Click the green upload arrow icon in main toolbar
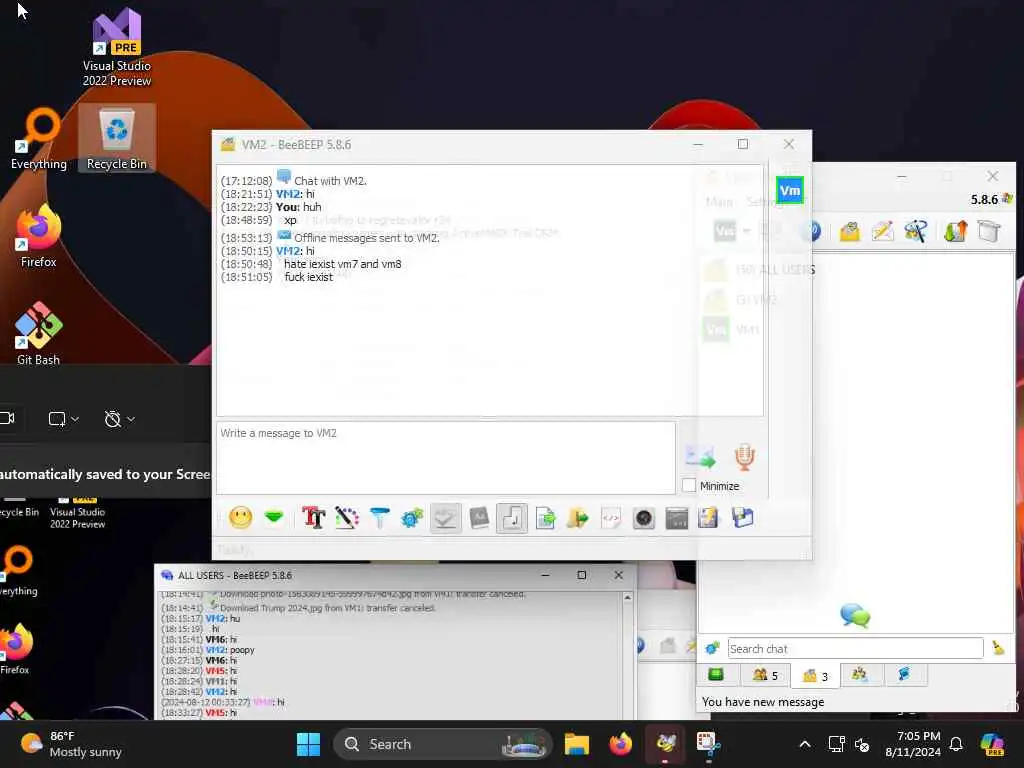This screenshot has height=768, width=1024. tap(955, 231)
